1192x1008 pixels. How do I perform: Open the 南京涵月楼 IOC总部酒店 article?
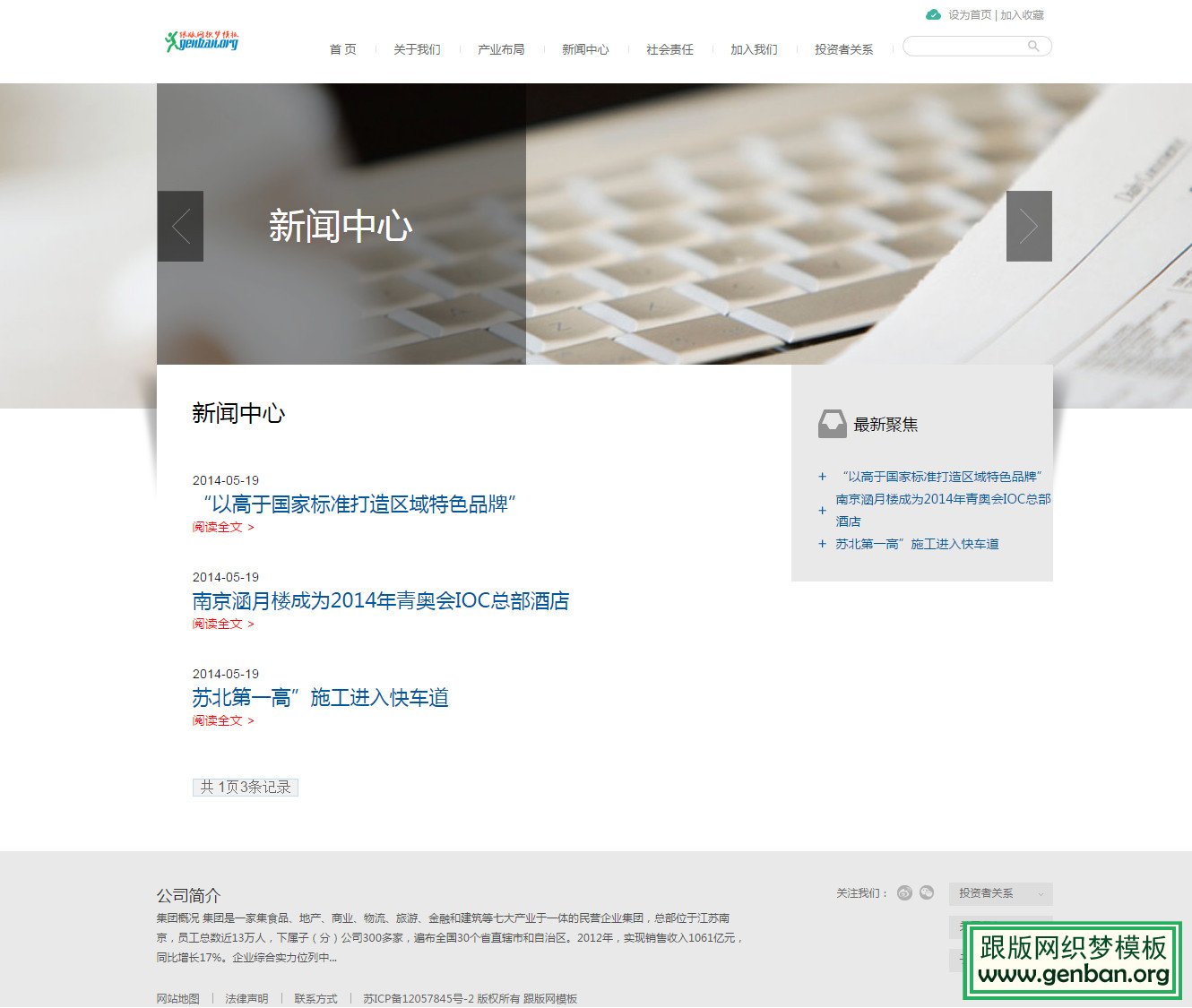(x=381, y=601)
